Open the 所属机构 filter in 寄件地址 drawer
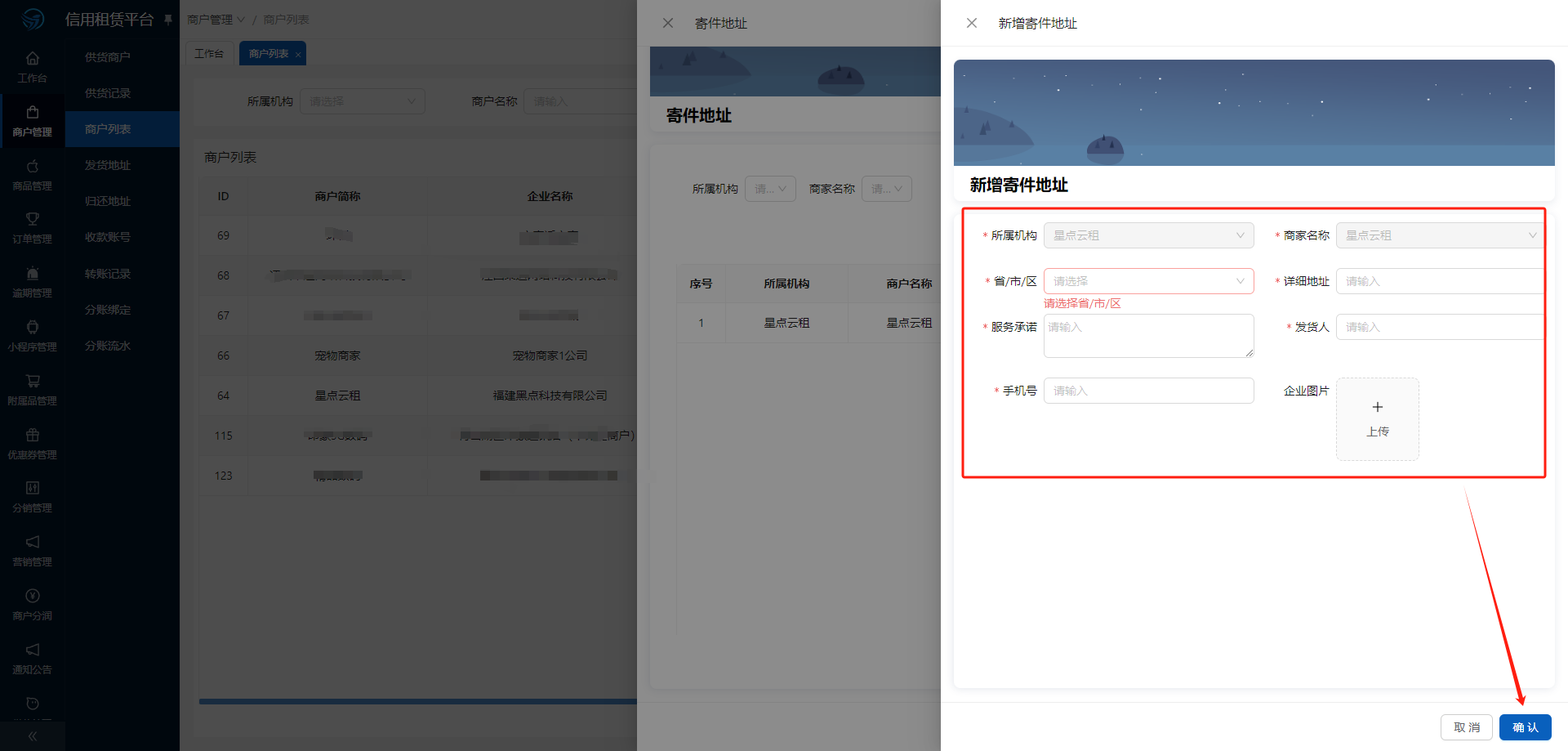The height and width of the screenshot is (751, 1568). click(770, 189)
